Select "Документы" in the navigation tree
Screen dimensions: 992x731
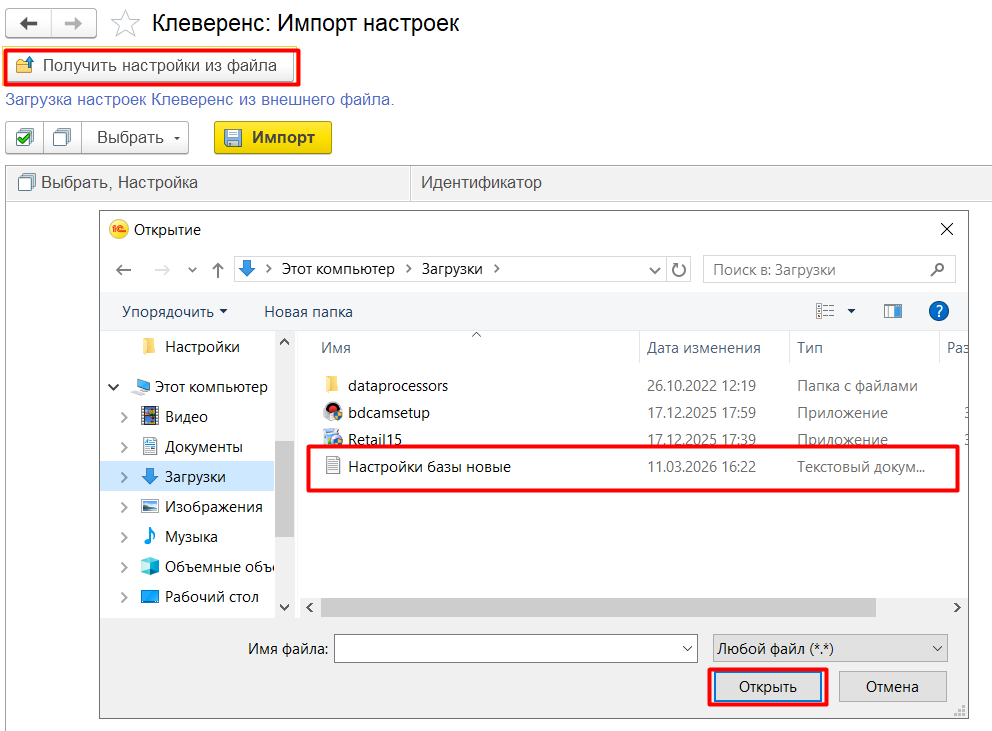click(x=203, y=447)
